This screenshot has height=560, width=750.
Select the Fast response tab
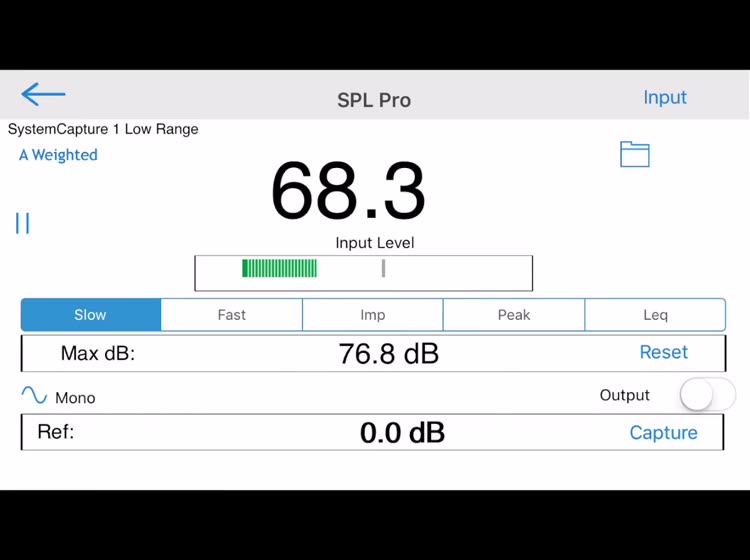(x=232, y=315)
